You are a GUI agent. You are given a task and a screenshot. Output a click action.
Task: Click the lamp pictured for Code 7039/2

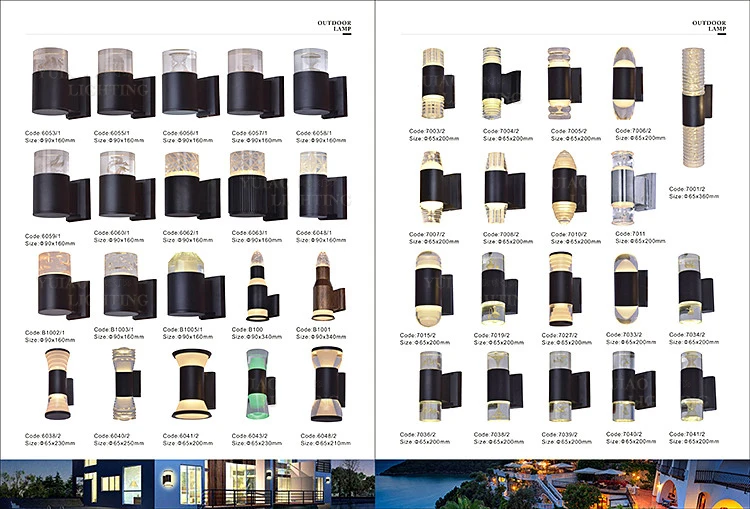click(x=569, y=387)
